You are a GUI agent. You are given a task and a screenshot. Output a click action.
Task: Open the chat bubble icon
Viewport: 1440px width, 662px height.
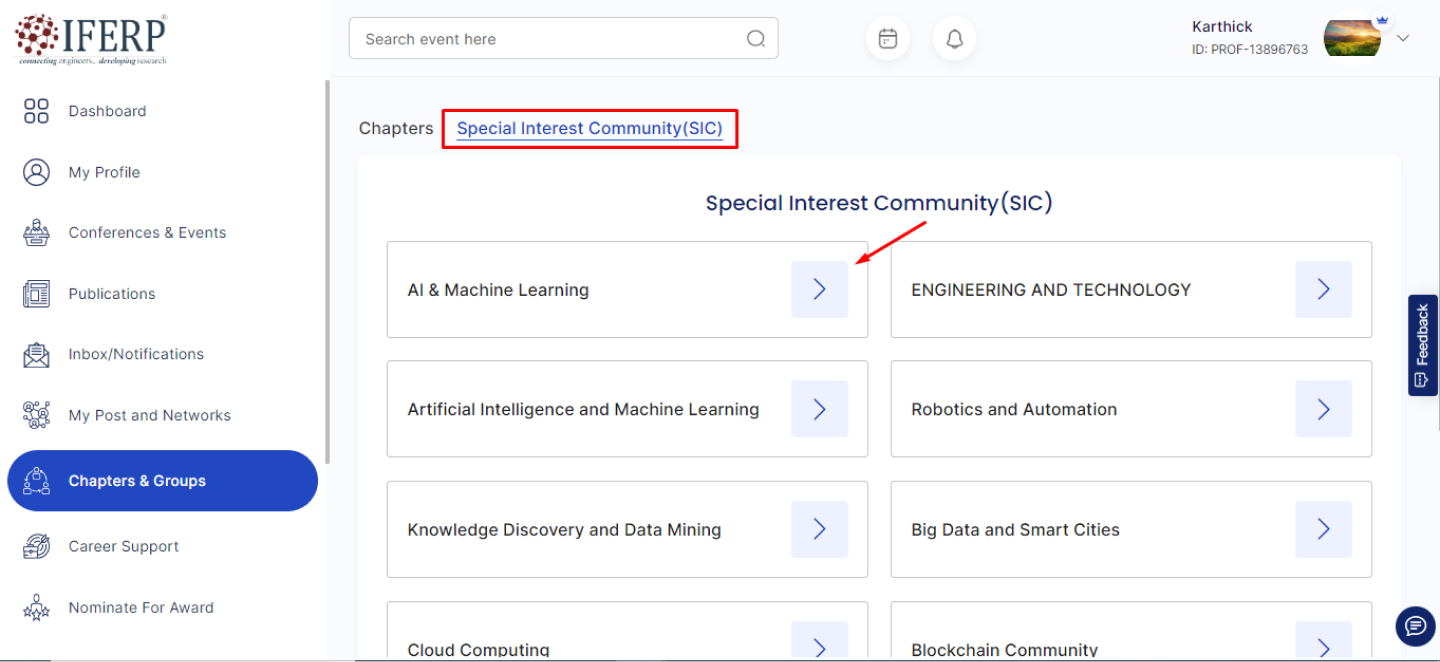coord(1415,626)
